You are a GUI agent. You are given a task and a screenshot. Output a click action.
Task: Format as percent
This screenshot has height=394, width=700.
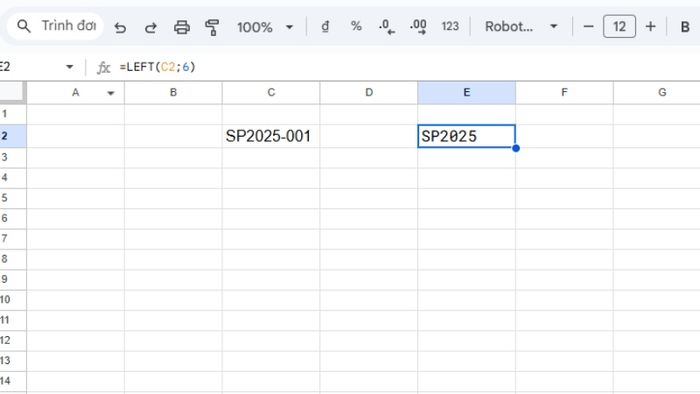(x=356, y=26)
